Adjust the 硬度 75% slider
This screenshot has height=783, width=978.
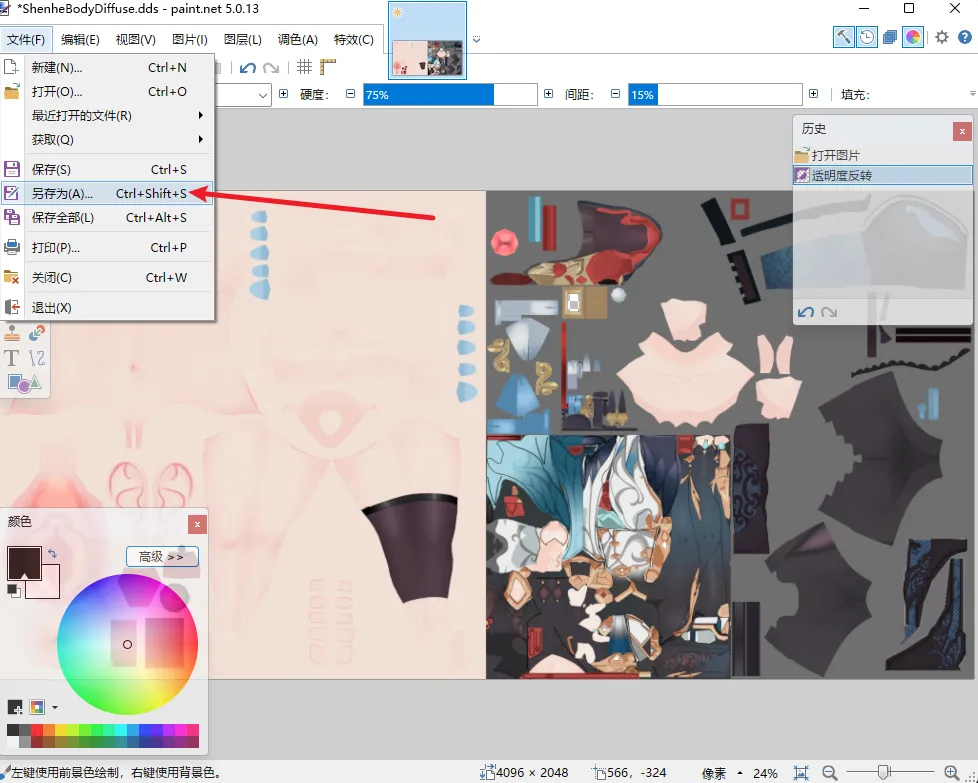[450, 95]
